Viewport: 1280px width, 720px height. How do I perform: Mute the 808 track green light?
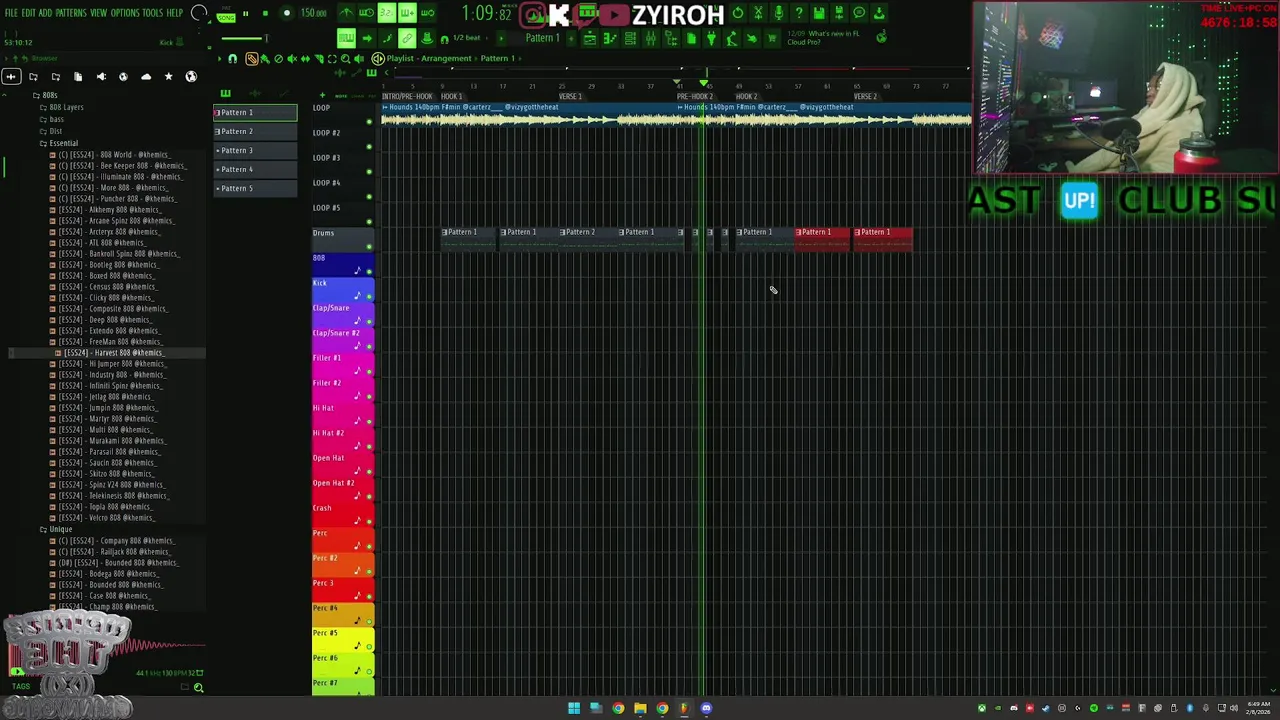369,271
